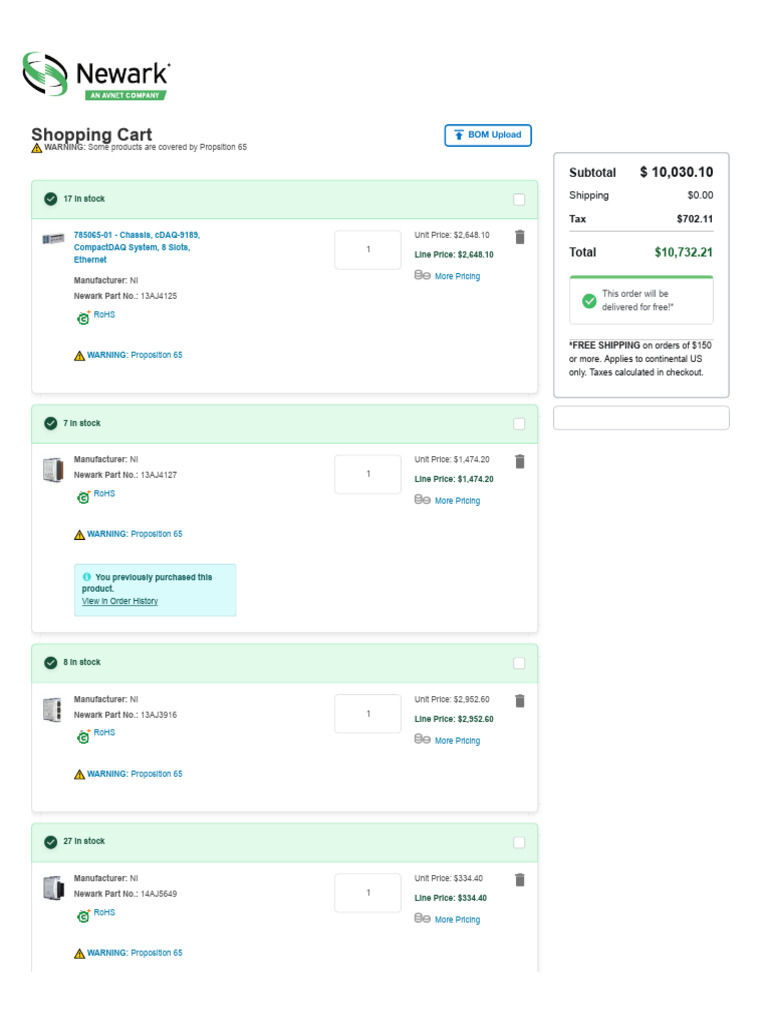
Task: Click the BOM Upload button
Action: (x=488, y=135)
